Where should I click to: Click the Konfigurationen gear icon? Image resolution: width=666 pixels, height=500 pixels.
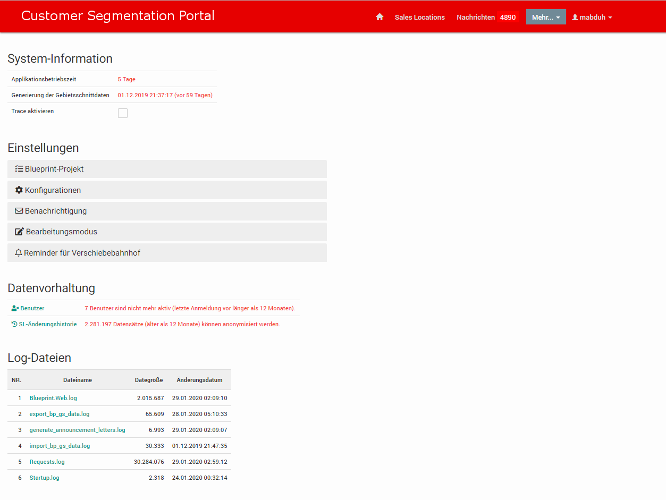click(19, 190)
